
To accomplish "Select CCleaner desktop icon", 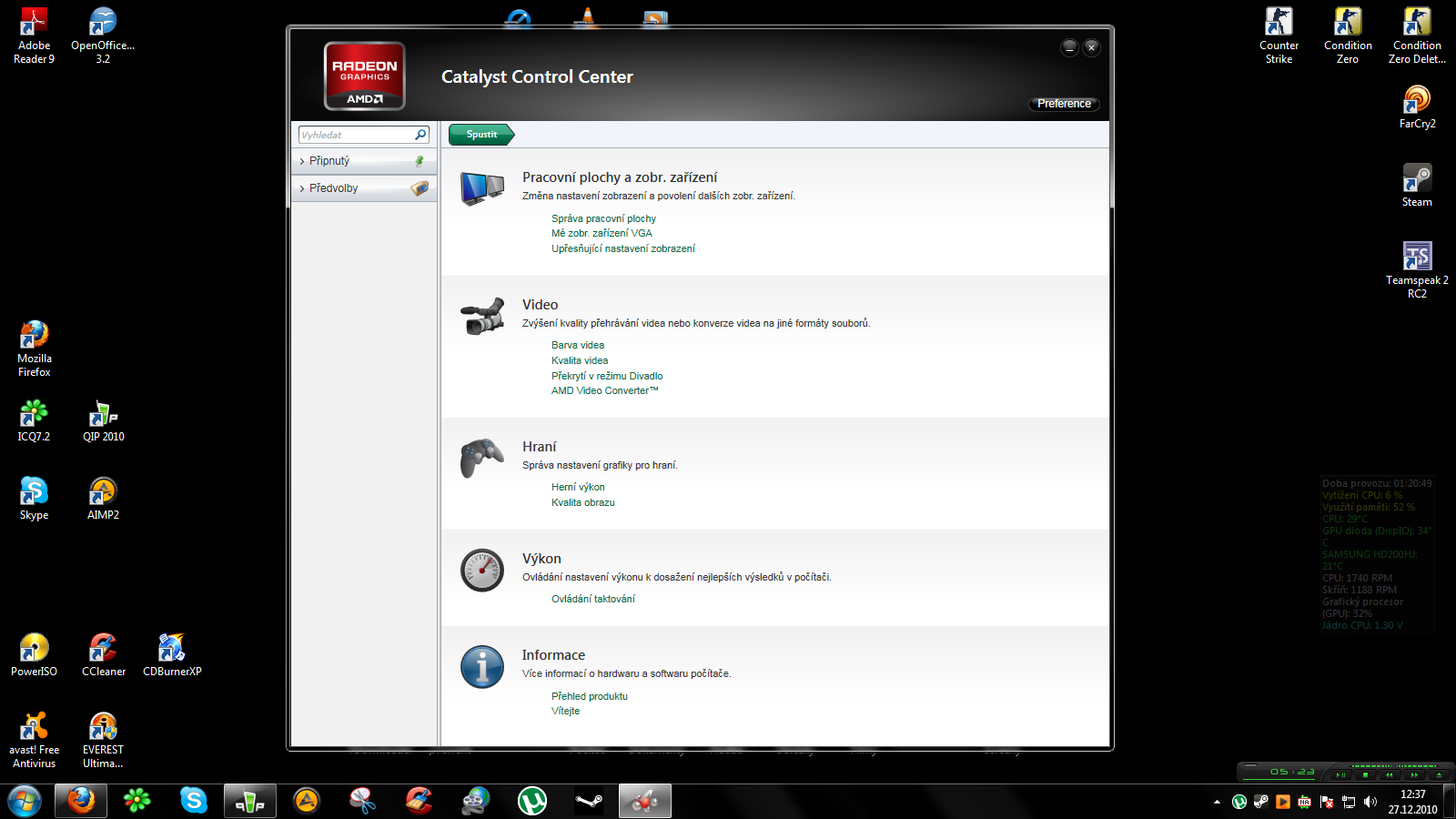I will [103, 655].
